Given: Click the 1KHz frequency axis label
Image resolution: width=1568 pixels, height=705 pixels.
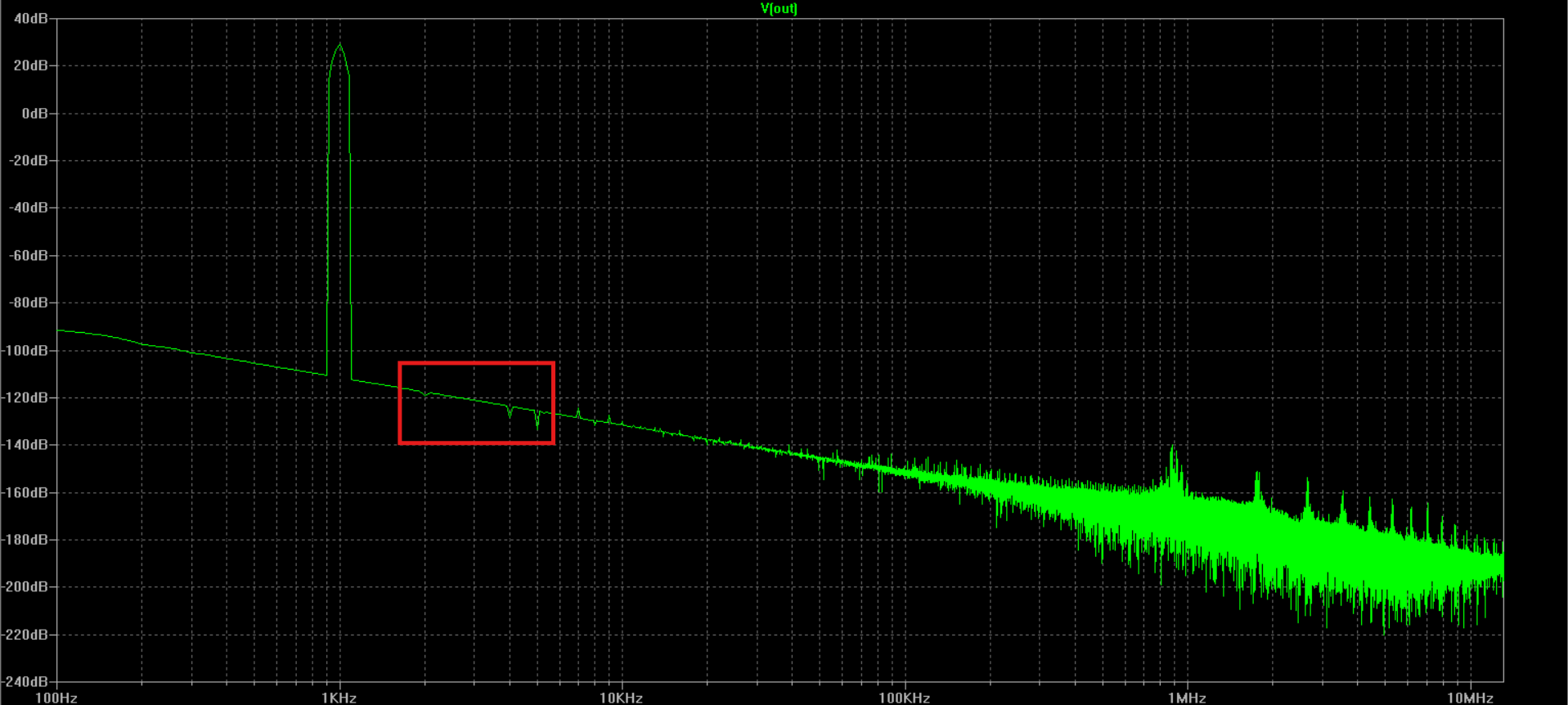Looking at the screenshot, I should (339, 698).
